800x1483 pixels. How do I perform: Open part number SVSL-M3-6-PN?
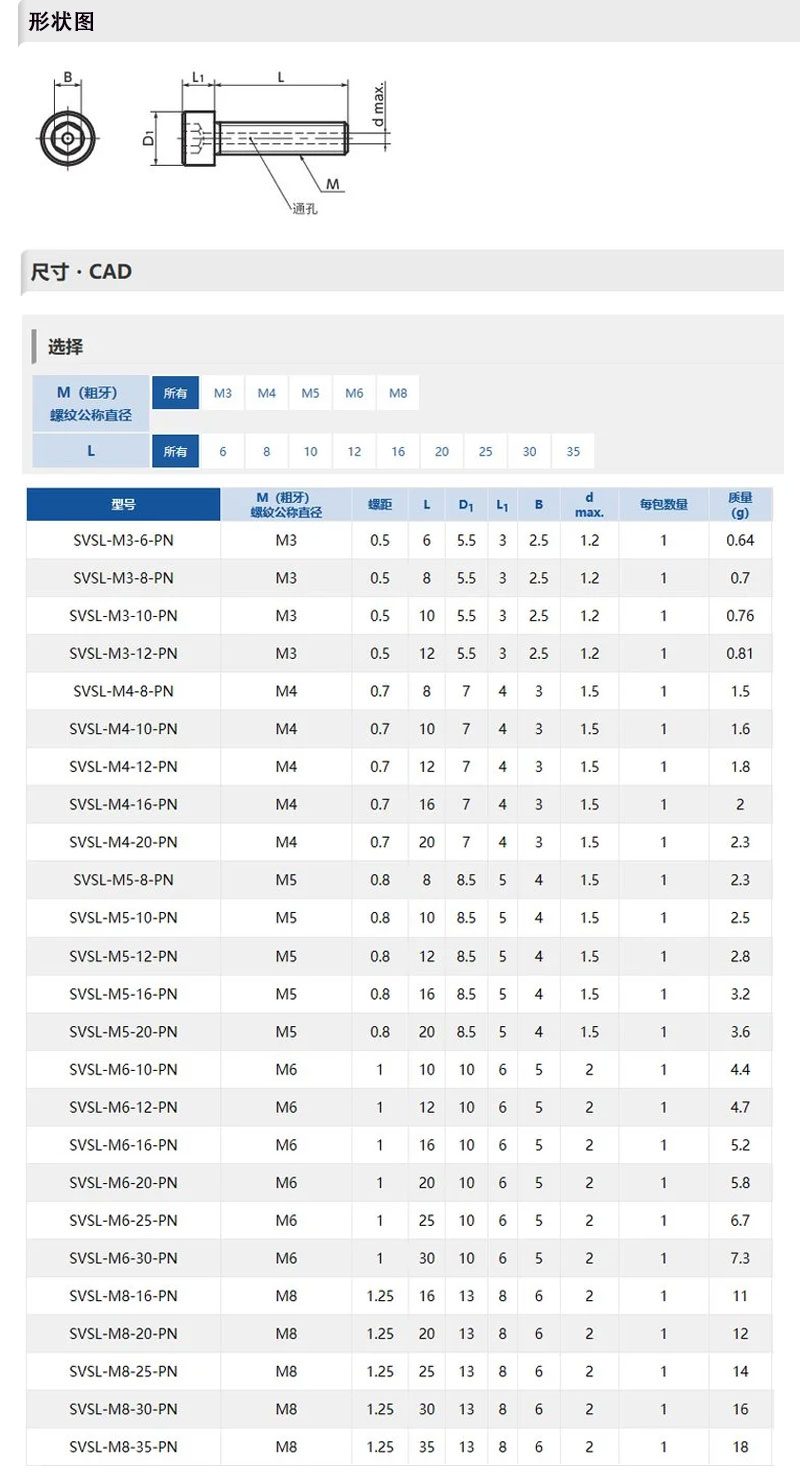(x=123, y=540)
